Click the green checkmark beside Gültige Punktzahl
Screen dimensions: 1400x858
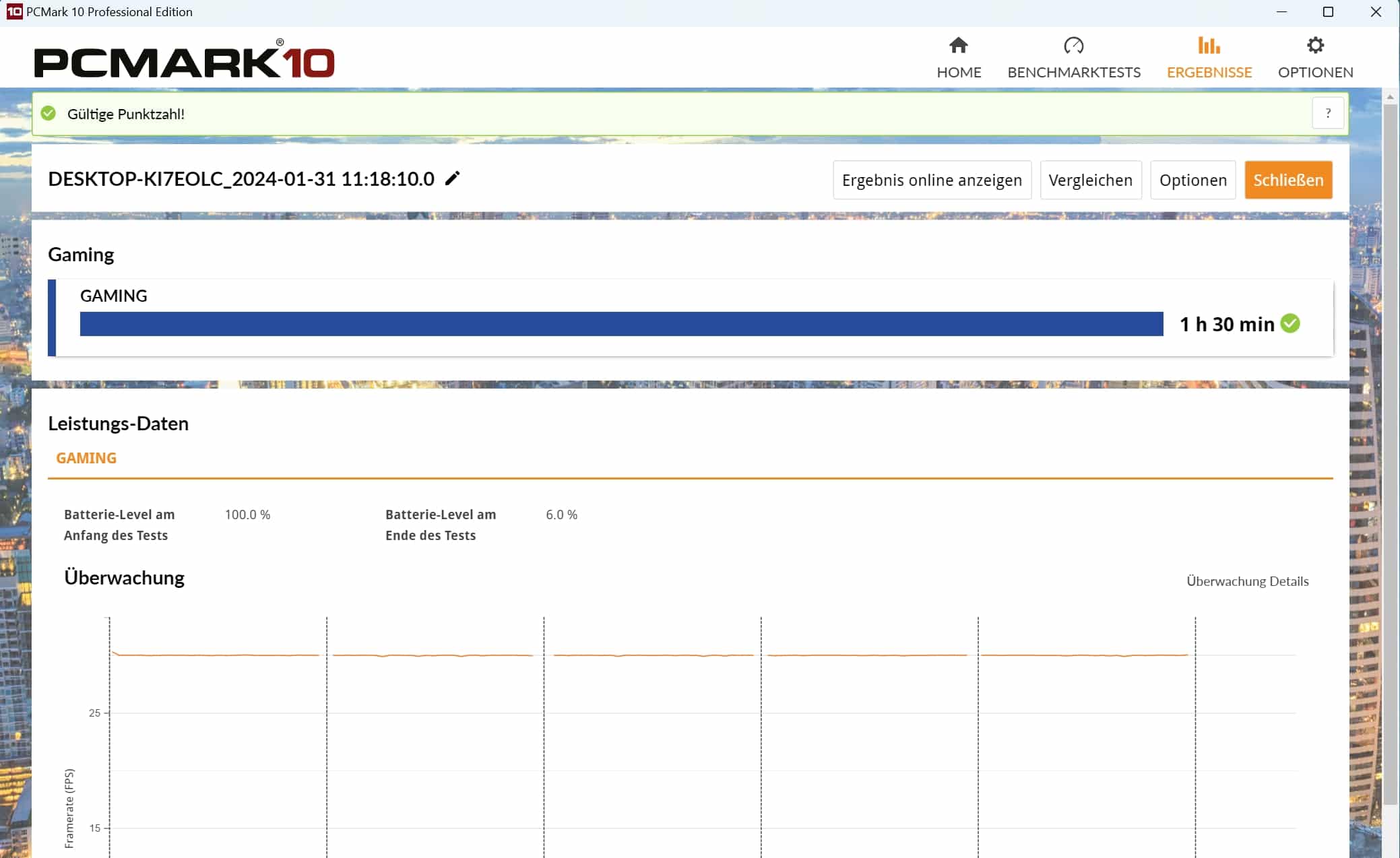point(49,113)
